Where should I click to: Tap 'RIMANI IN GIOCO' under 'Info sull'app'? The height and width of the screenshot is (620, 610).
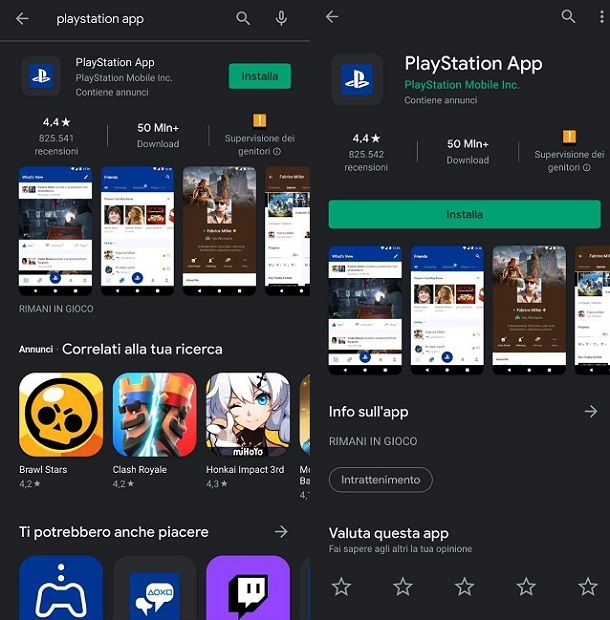point(373,441)
